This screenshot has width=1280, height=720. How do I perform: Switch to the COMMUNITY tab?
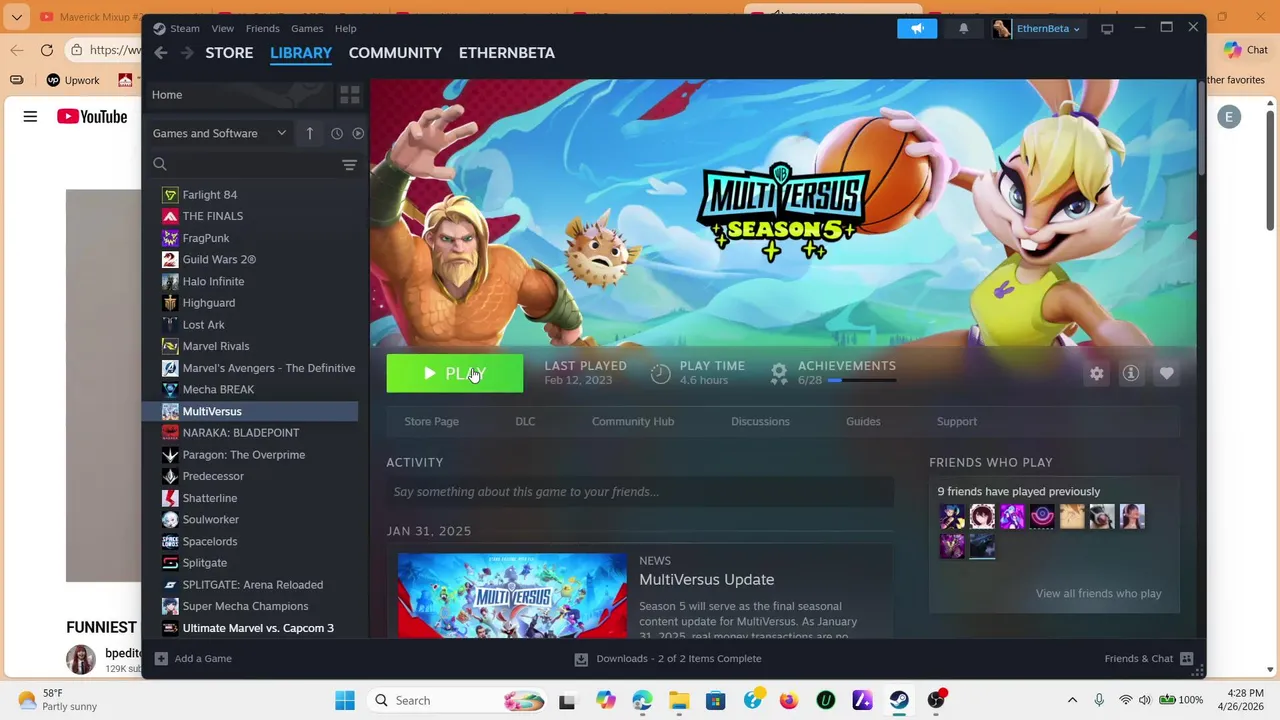pyautogui.click(x=395, y=53)
